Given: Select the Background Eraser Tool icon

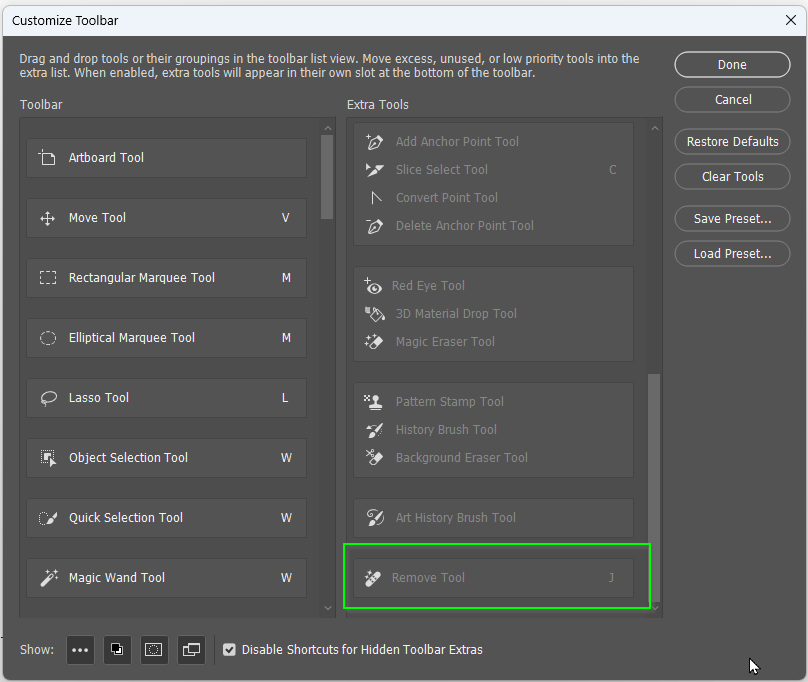Looking at the screenshot, I should pyautogui.click(x=374, y=458).
